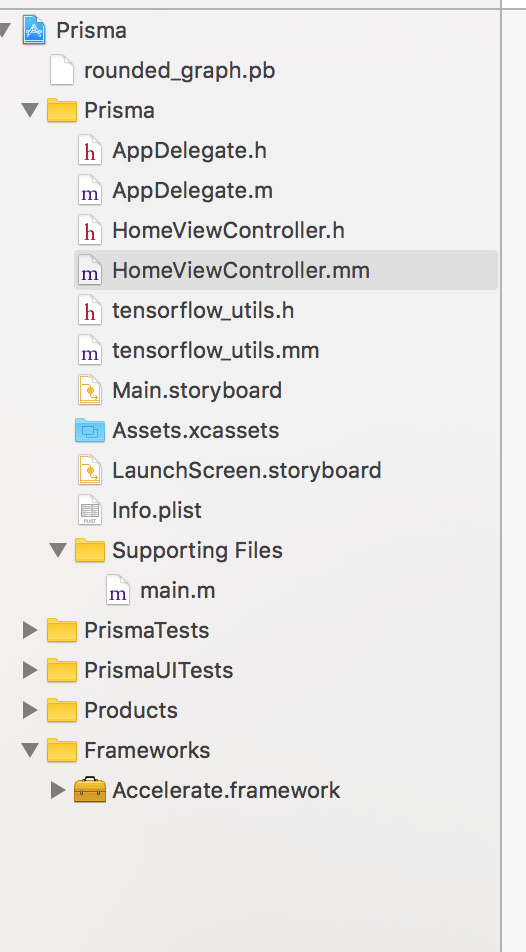
Task: Expand the PrismaTests folder
Action: (x=30, y=630)
